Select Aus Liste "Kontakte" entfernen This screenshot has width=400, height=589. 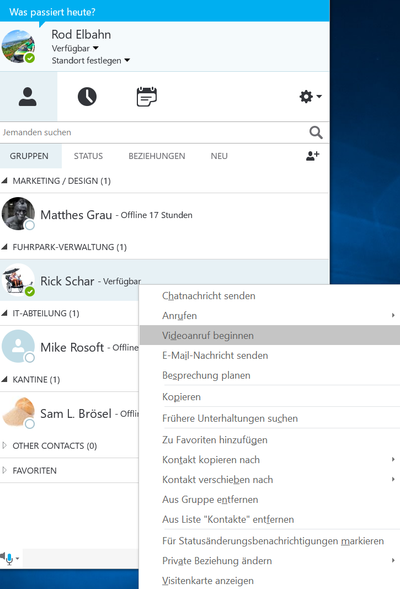(269, 519)
